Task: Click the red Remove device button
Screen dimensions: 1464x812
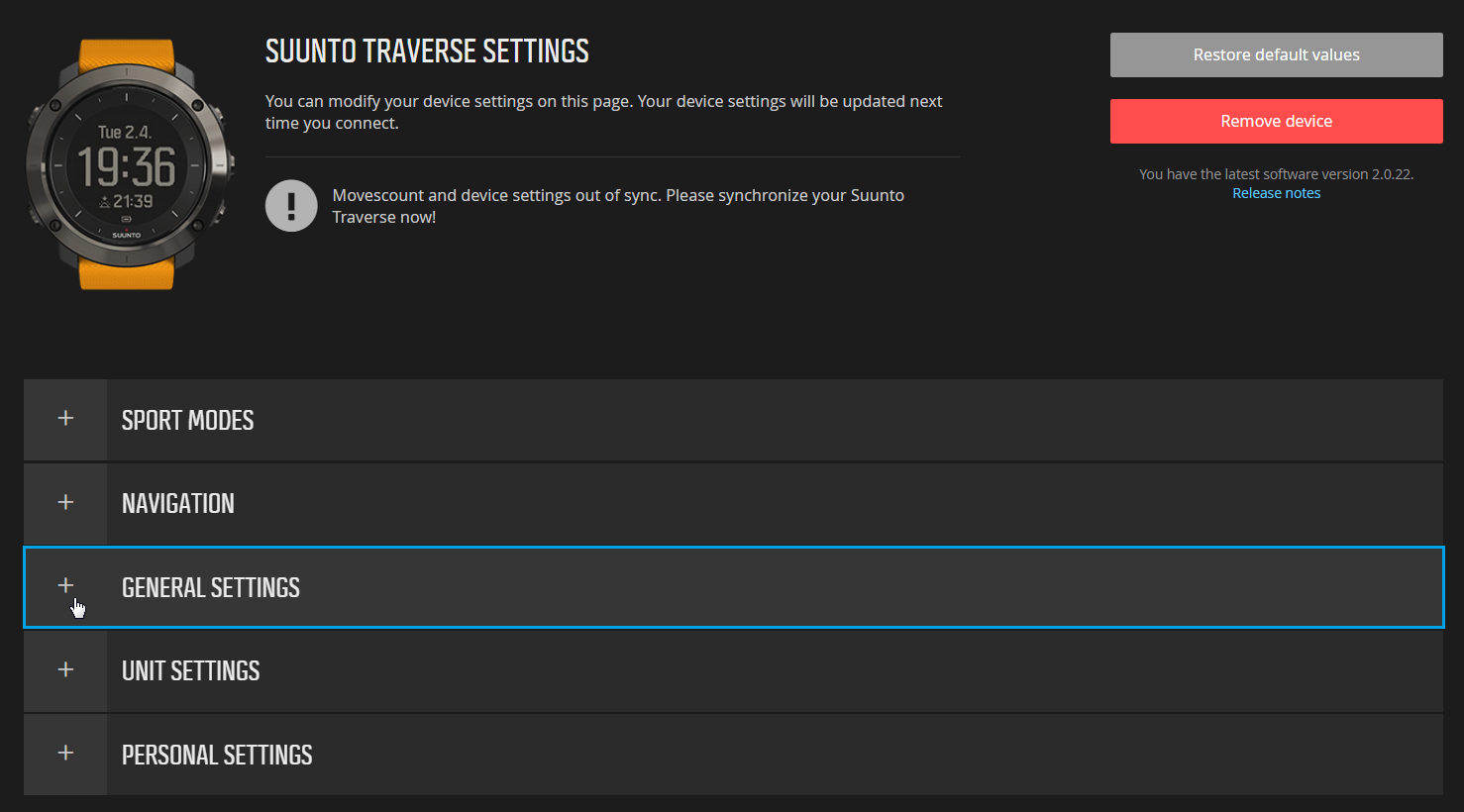Action: tap(1276, 121)
